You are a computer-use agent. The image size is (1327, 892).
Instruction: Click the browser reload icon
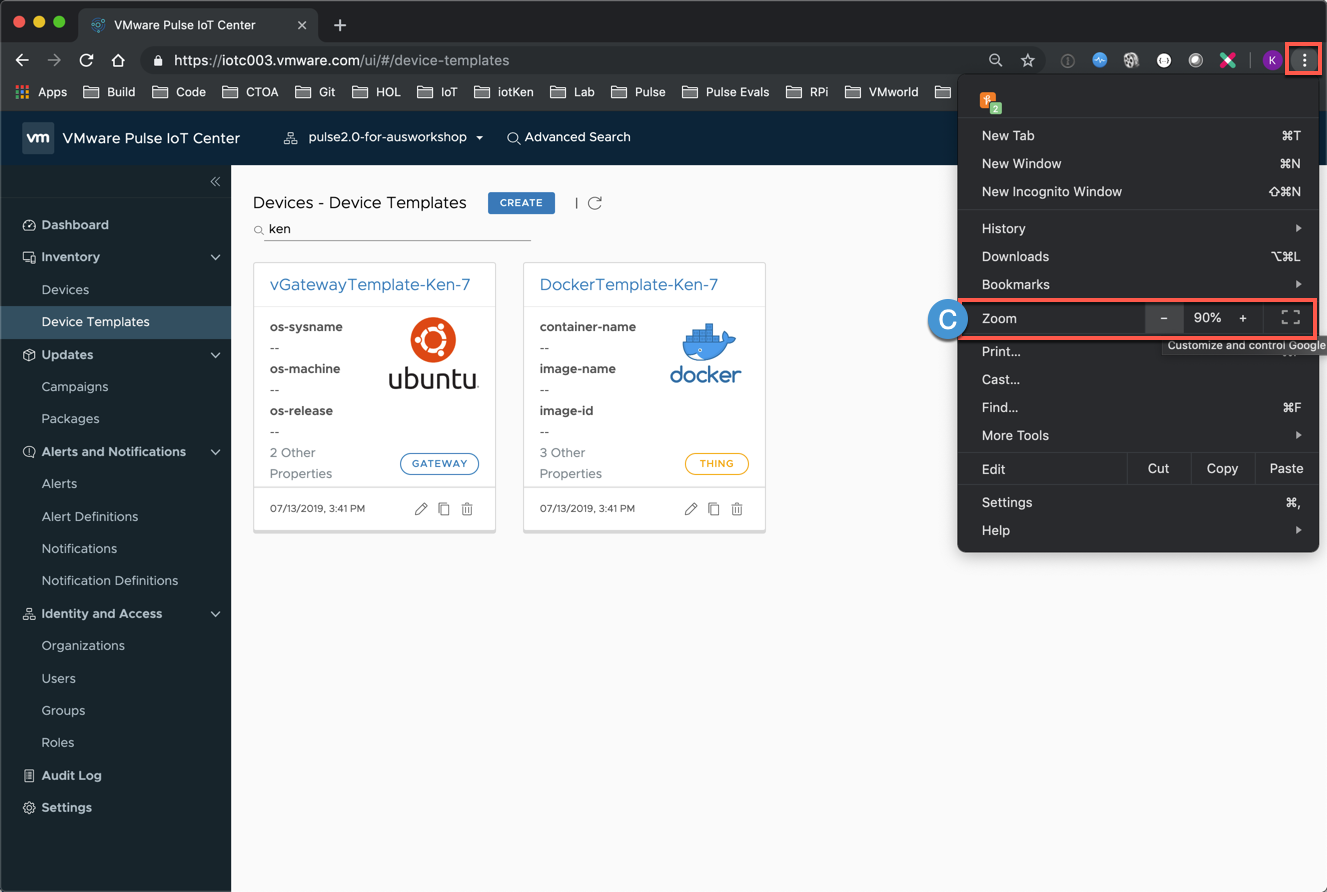[x=86, y=60]
